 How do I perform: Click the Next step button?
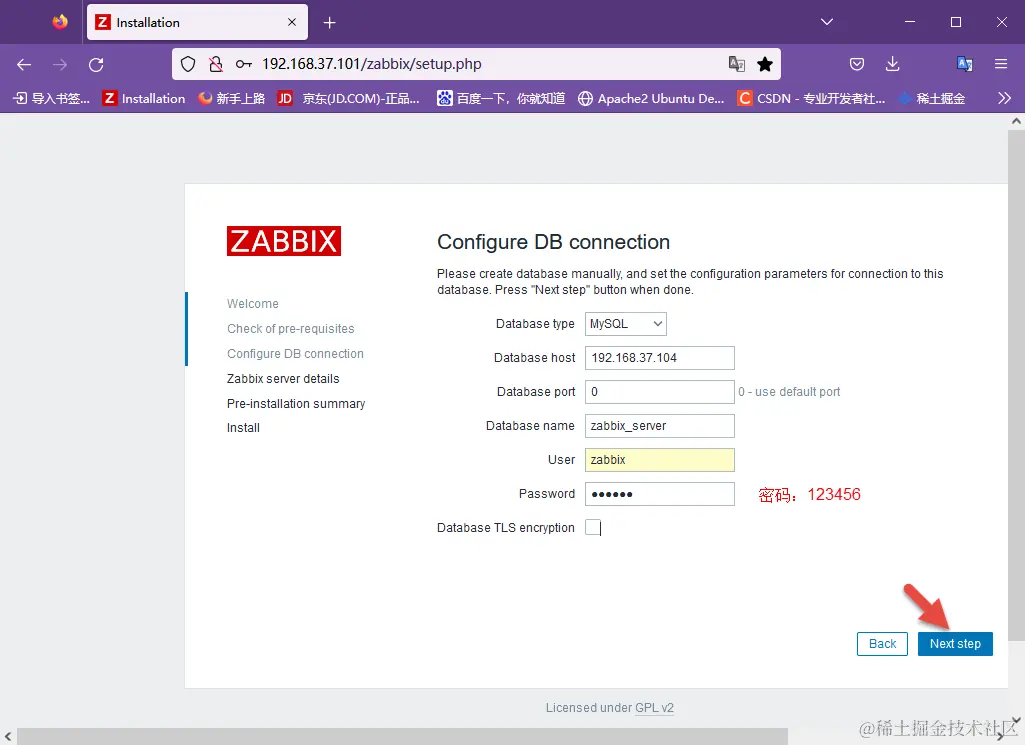(x=955, y=644)
